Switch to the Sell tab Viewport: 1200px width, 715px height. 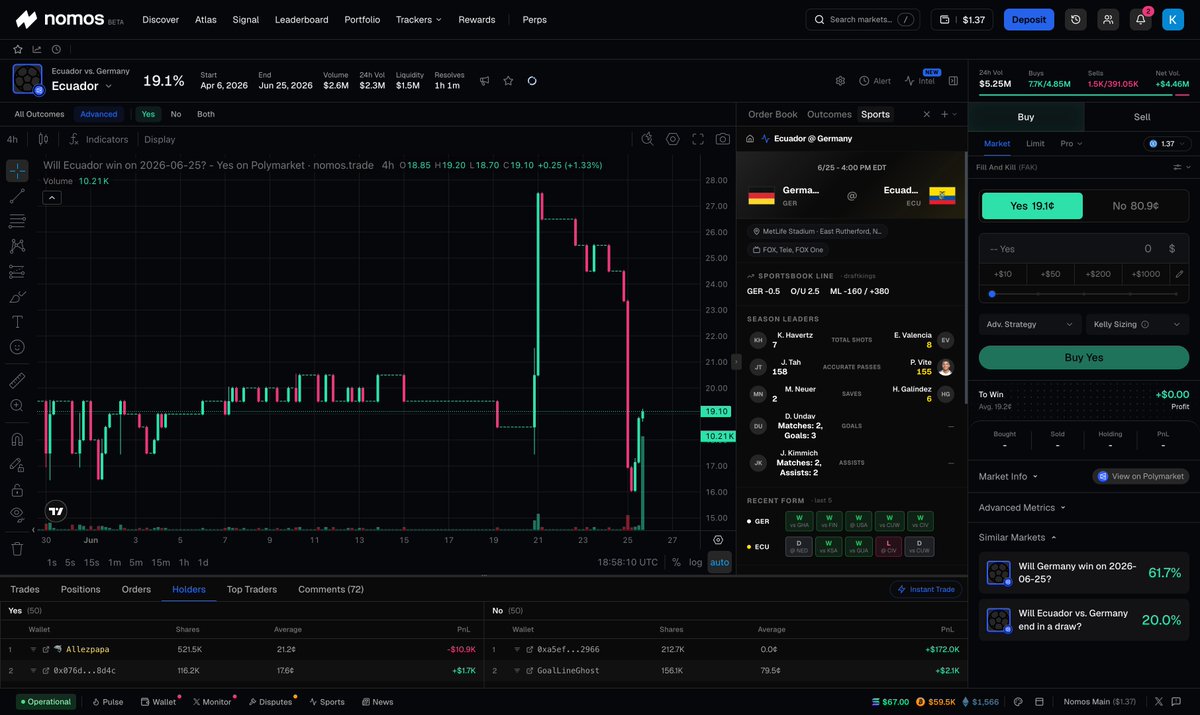pos(1141,117)
